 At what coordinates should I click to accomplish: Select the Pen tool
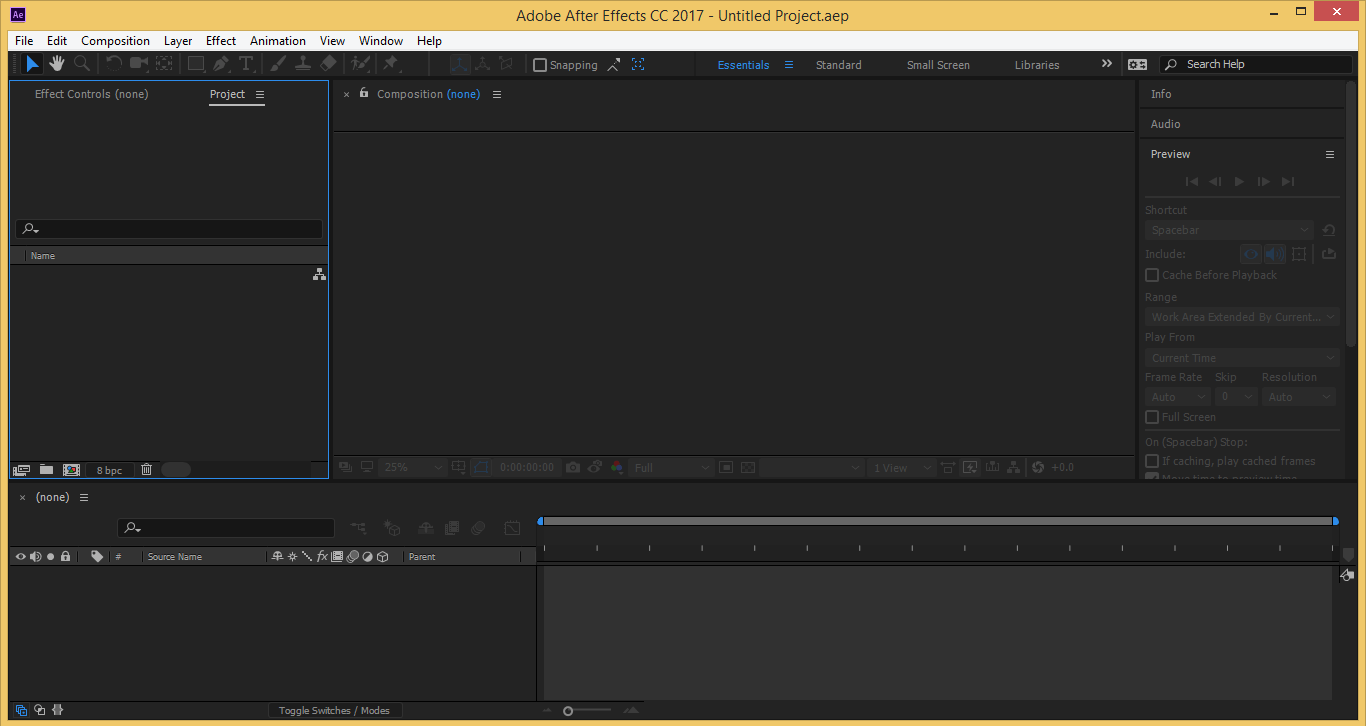(221, 64)
